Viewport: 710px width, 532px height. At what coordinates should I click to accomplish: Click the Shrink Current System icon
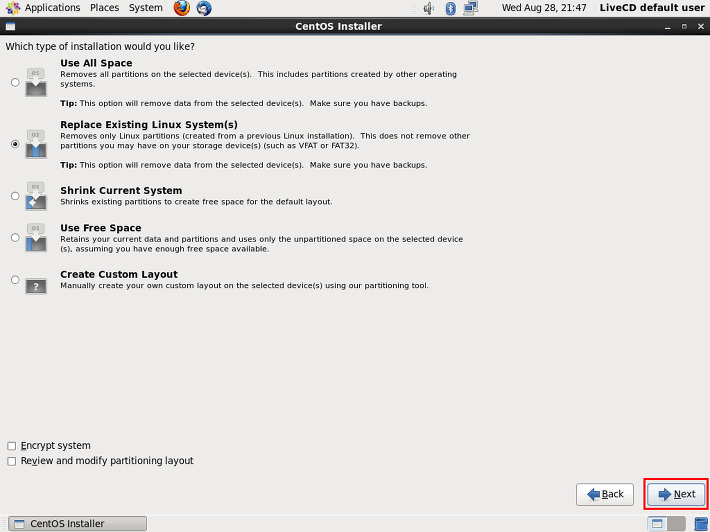(x=36, y=196)
